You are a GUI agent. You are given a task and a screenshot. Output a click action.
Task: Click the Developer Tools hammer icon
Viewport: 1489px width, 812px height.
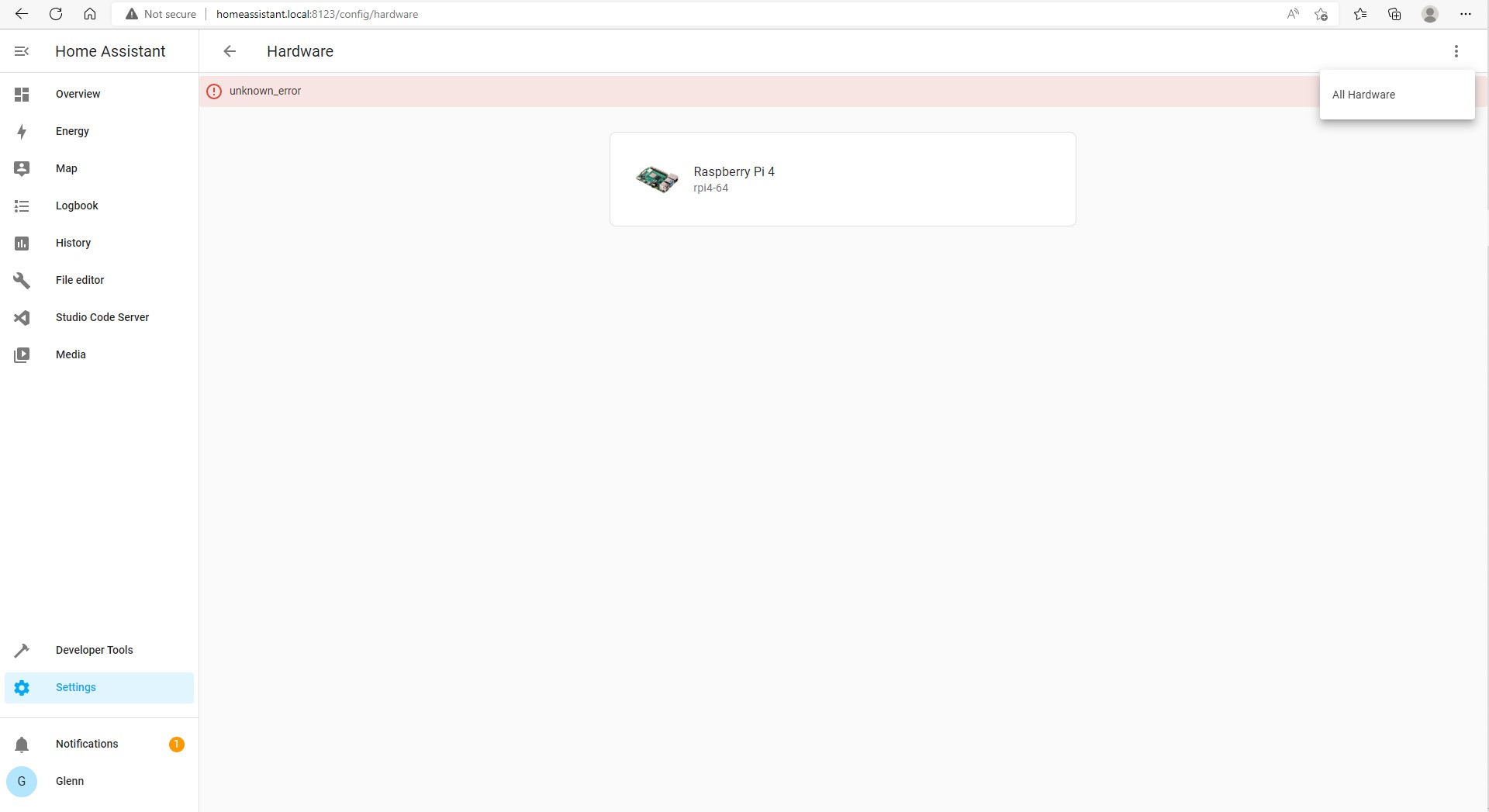[x=22, y=651]
